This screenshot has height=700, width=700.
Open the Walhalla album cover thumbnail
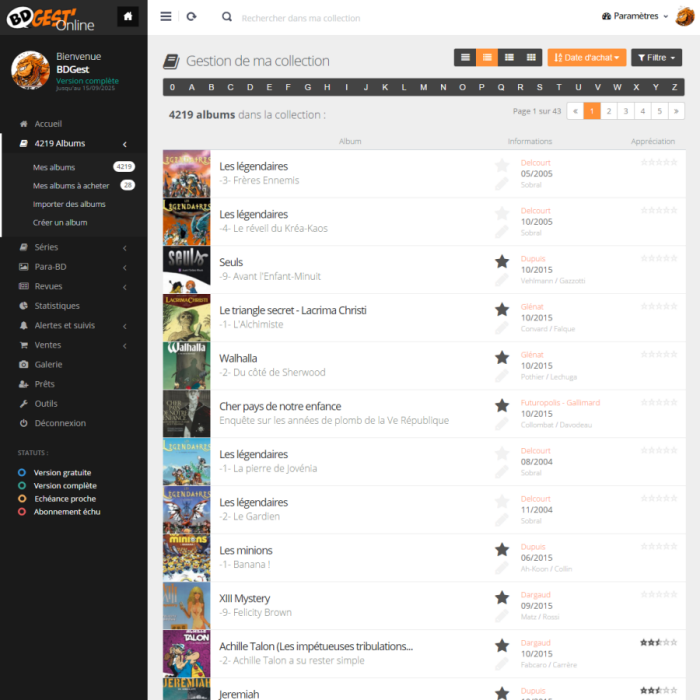coord(187,366)
